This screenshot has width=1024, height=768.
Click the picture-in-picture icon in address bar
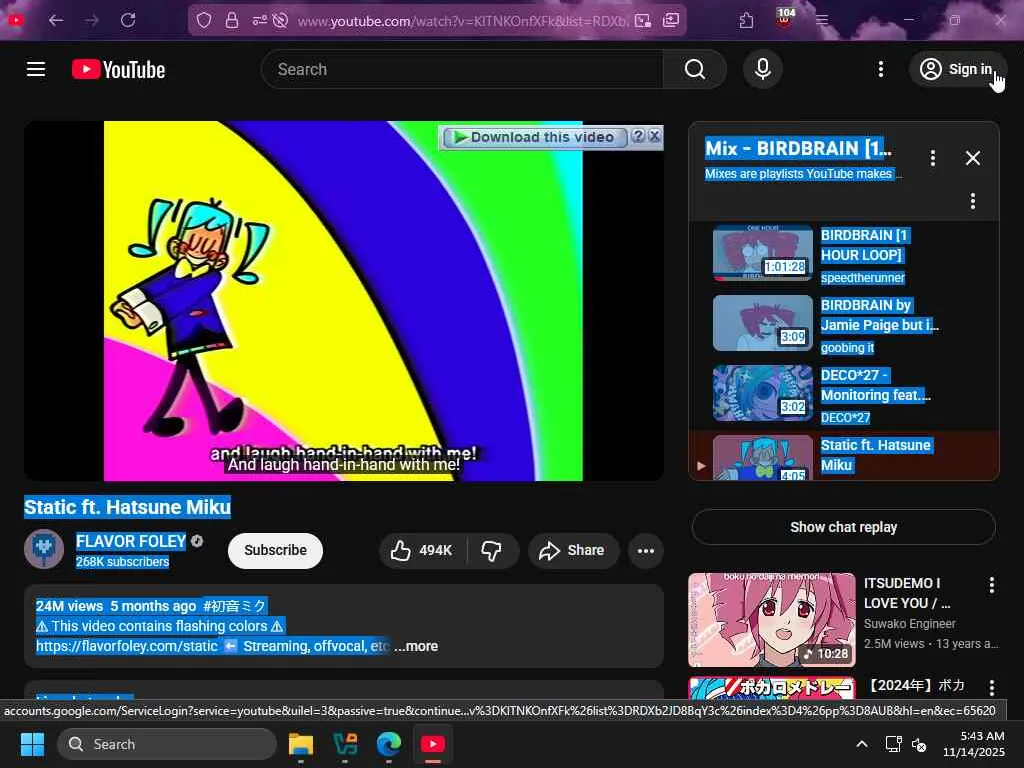[x=643, y=21]
